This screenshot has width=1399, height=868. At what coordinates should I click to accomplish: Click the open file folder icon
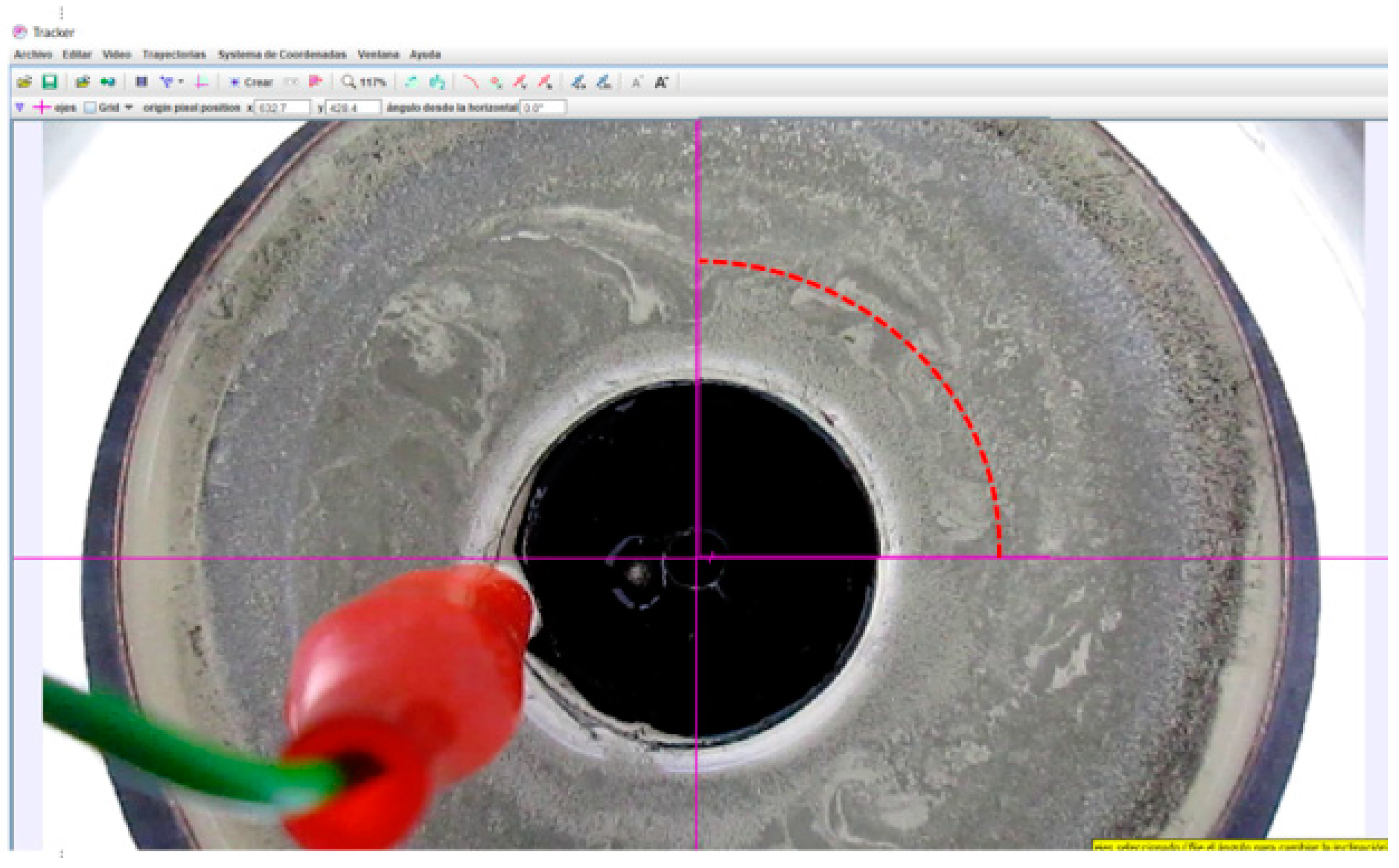point(24,82)
